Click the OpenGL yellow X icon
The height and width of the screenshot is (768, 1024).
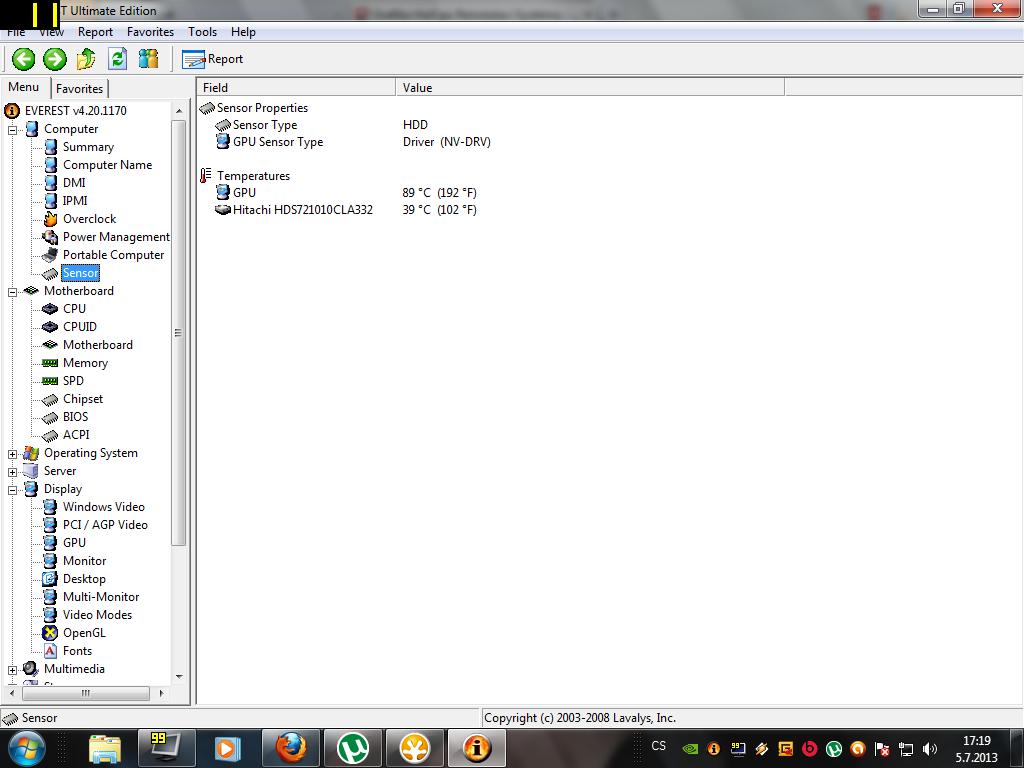click(x=50, y=633)
